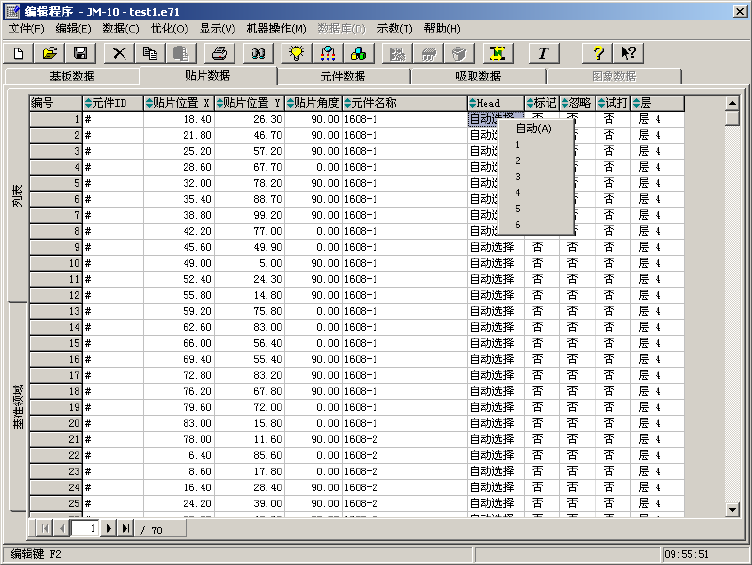Open Help with the question mark icon
752x565 pixels.
point(598,53)
